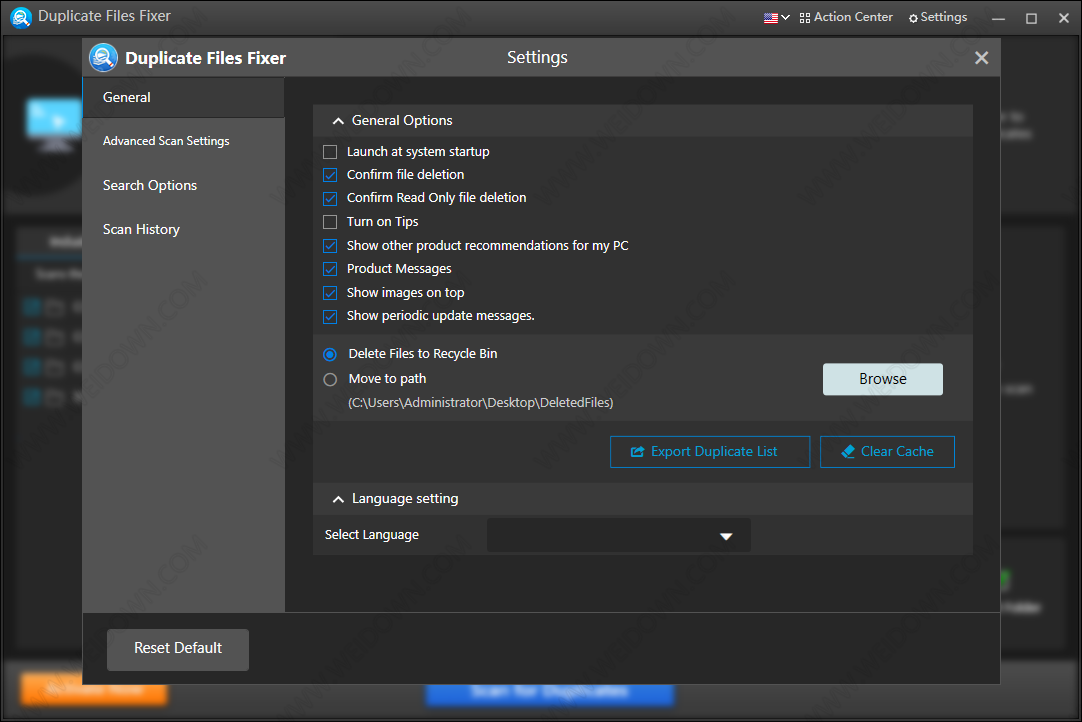
Task: Toggle the Product Messages checkbox
Action: [x=330, y=269]
